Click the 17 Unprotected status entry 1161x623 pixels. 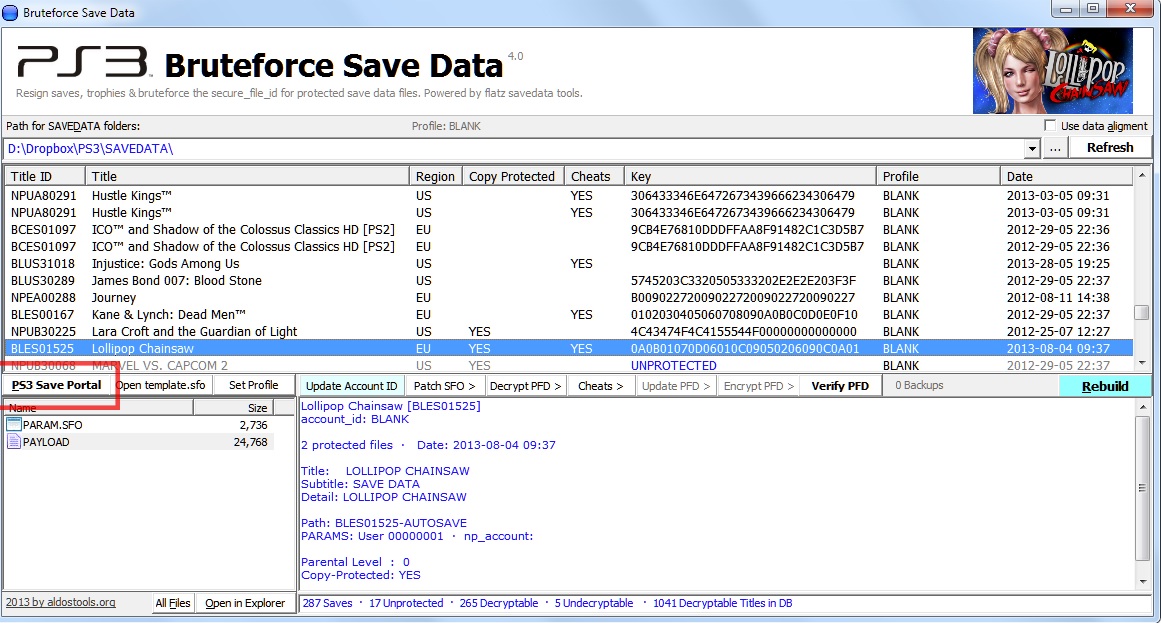[x=406, y=603]
